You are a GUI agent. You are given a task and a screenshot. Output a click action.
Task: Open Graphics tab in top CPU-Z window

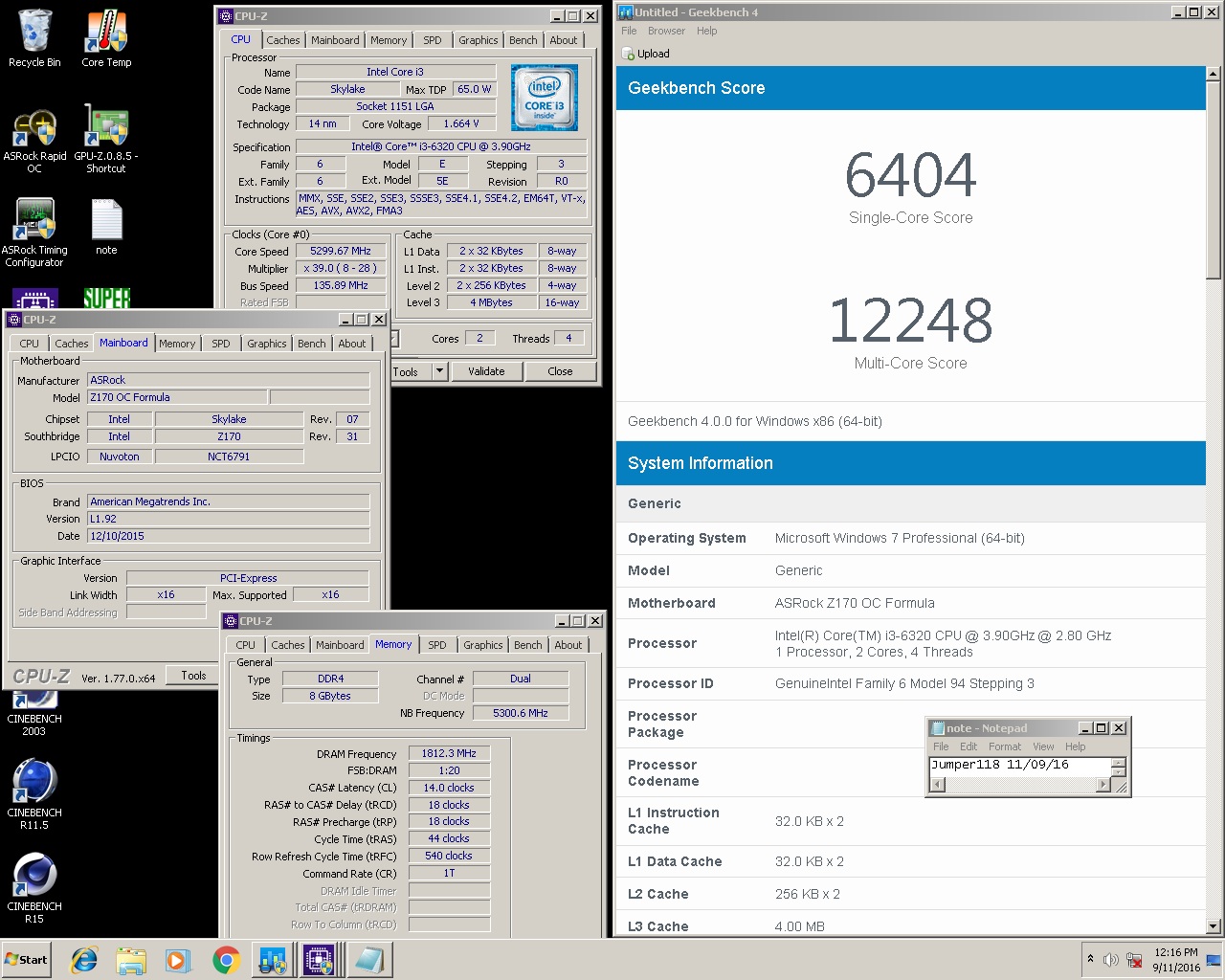coord(478,40)
